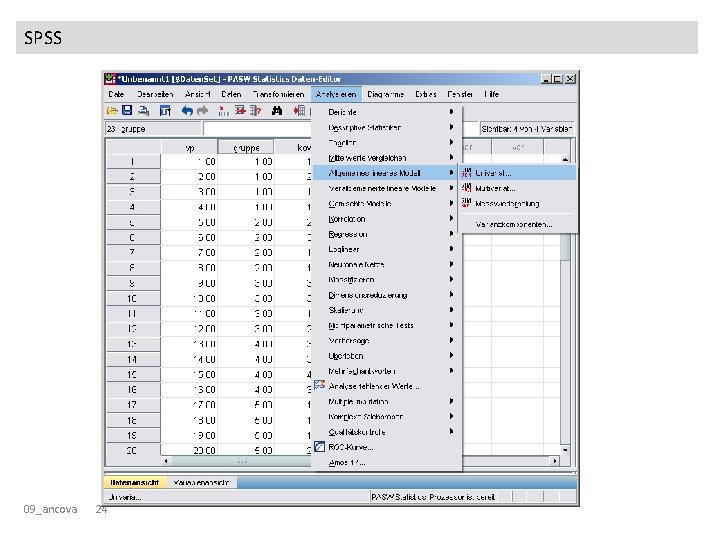The image size is (720, 540).
Task: Open the Transformieren menu
Action: click(x=278, y=94)
